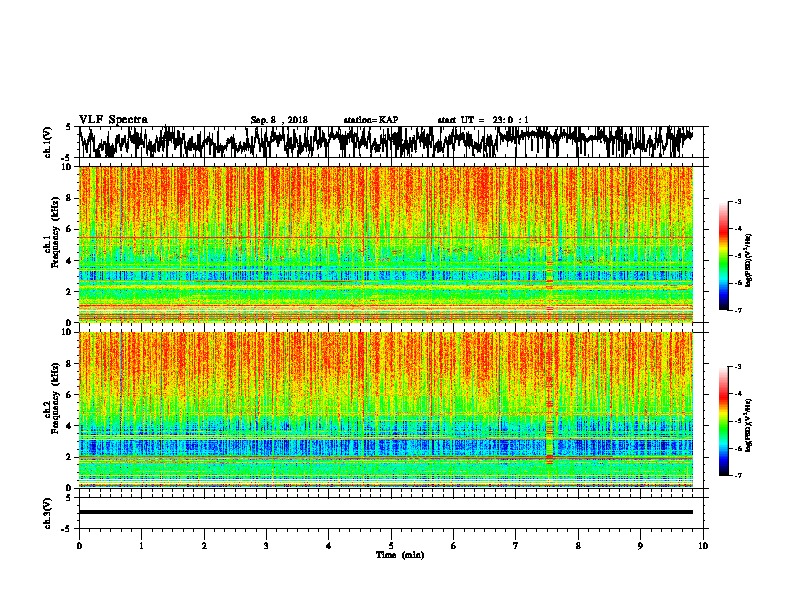Click the ch.2 spectrogram color scale bar

pyautogui.click(x=724, y=421)
